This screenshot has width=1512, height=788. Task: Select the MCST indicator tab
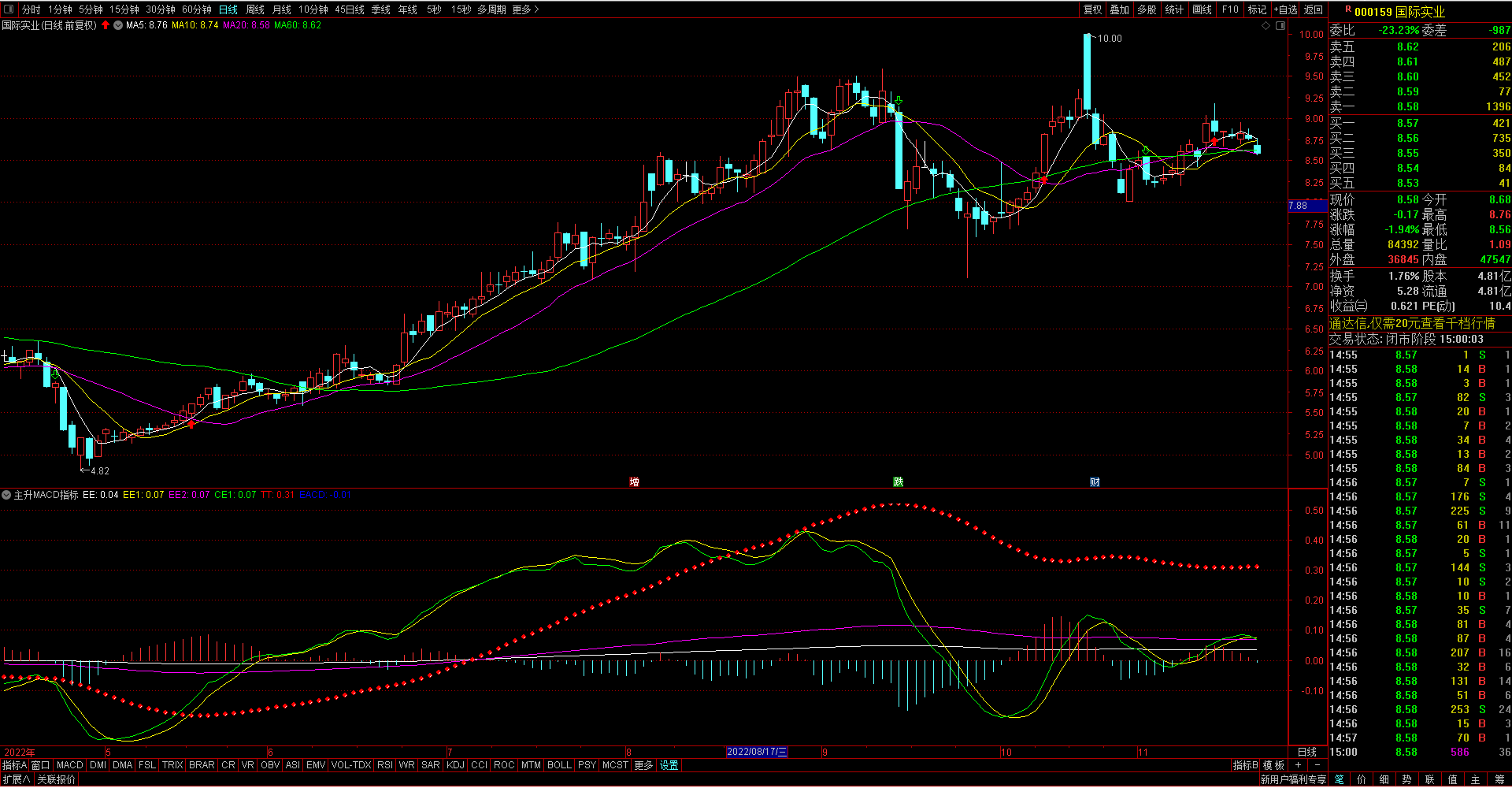pyautogui.click(x=615, y=765)
